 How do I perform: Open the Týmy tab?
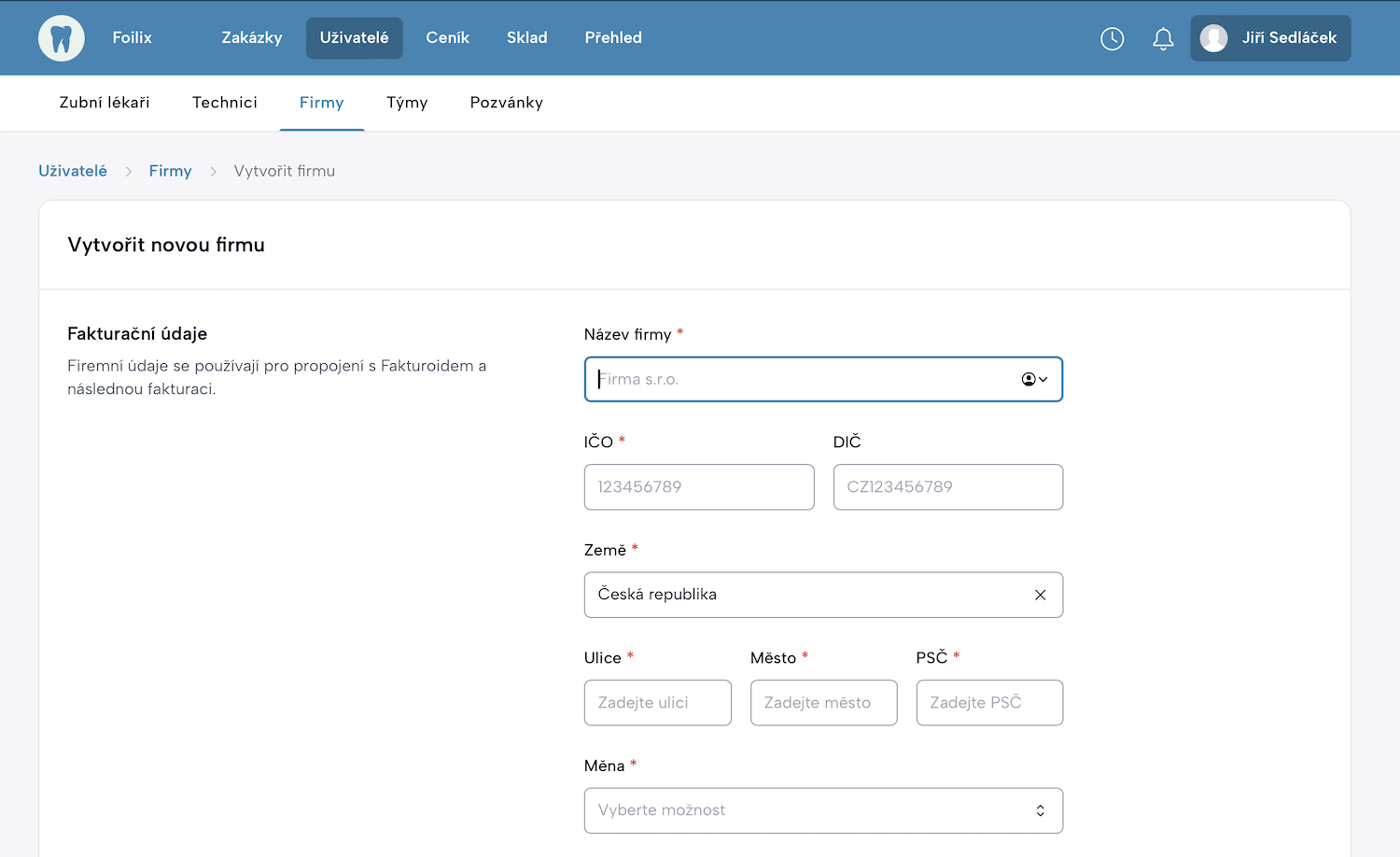pos(407,103)
